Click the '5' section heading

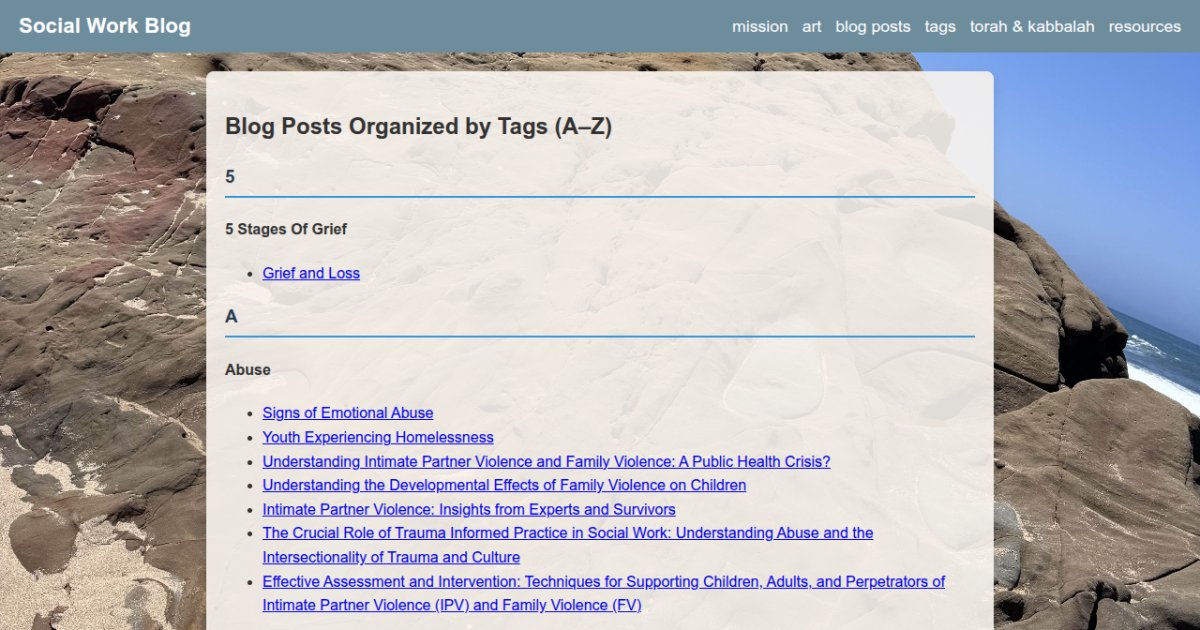click(230, 177)
